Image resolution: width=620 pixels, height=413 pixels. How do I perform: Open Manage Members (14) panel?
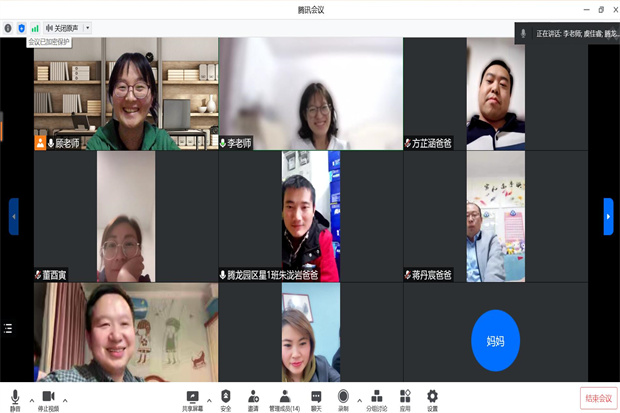tap(284, 397)
